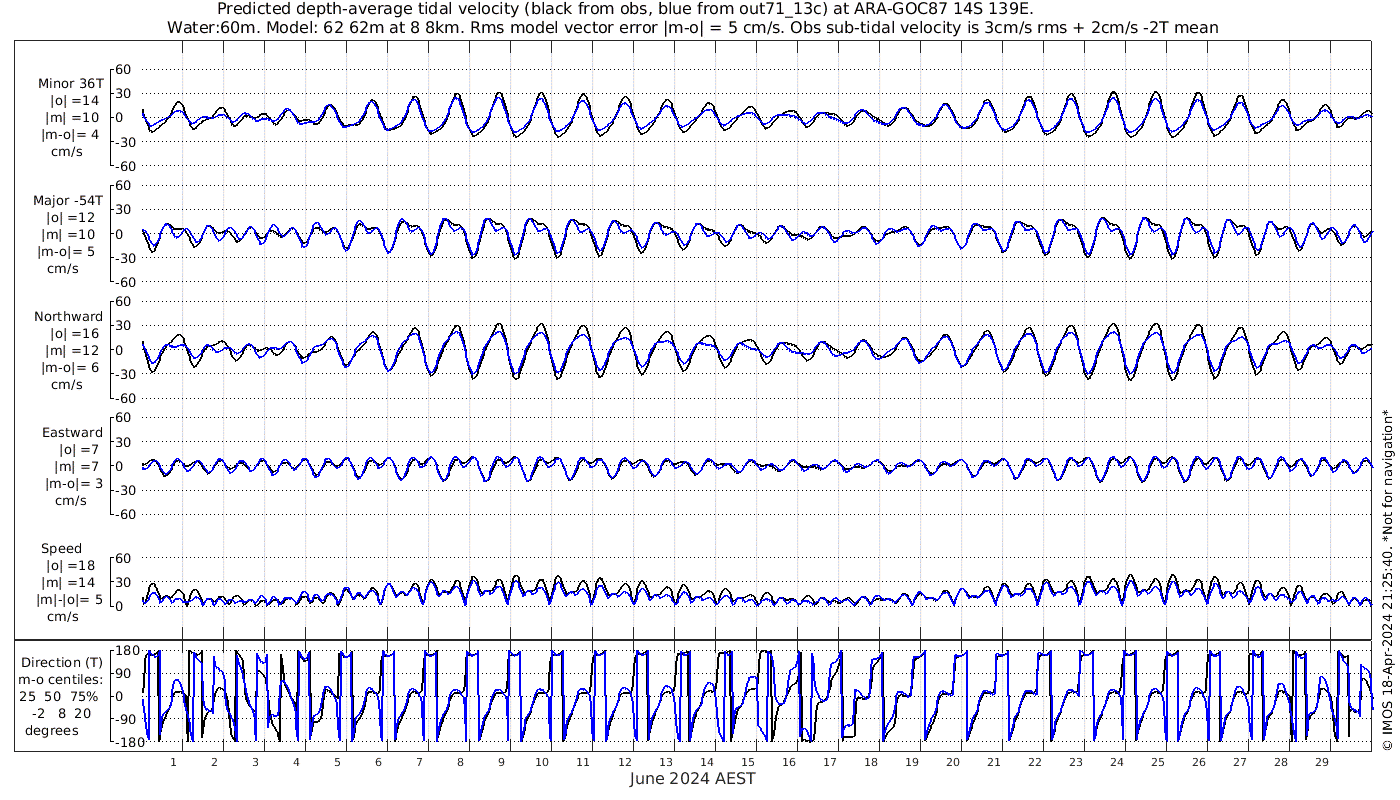Click the "|o| =7" value in Eastward panel
The width and height of the screenshot is (1400, 800).
click(74, 449)
